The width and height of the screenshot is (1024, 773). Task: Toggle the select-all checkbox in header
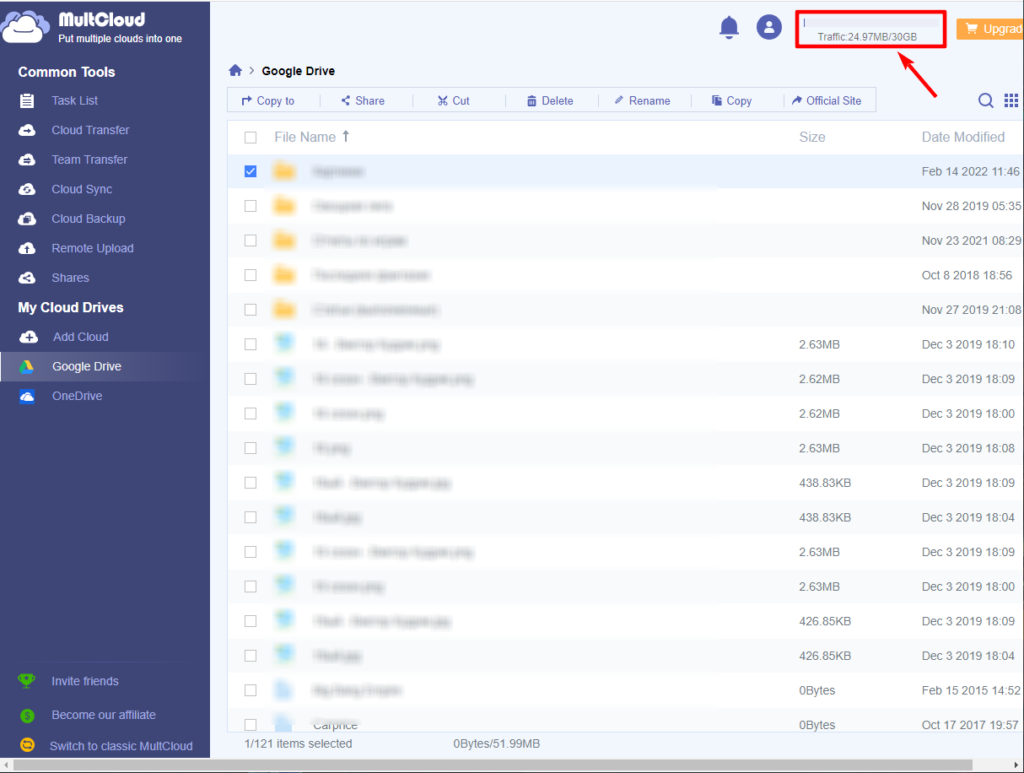251,137
